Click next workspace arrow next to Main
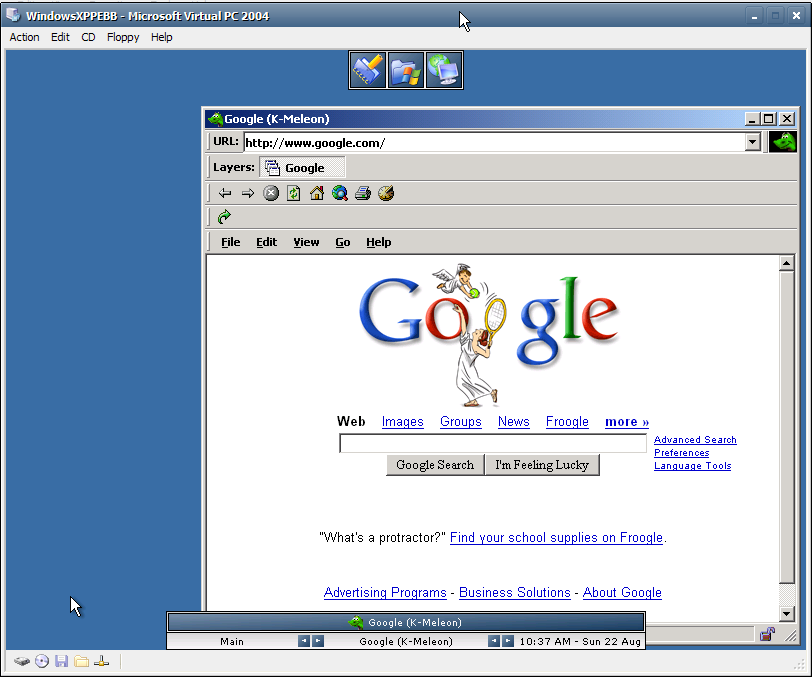Image resolution: width=812 pixels, height=677 pixels. [318, 641]
